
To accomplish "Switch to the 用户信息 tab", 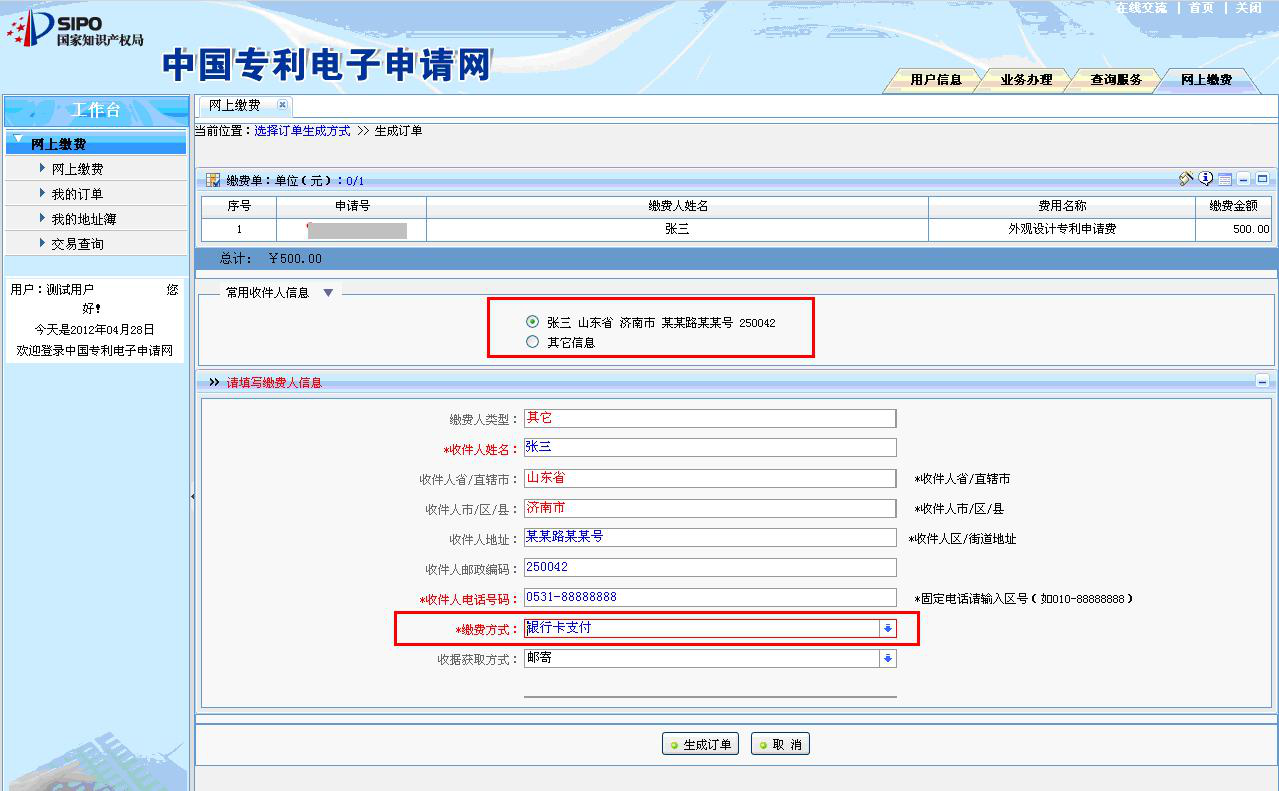I will click(x=935, y=80).
